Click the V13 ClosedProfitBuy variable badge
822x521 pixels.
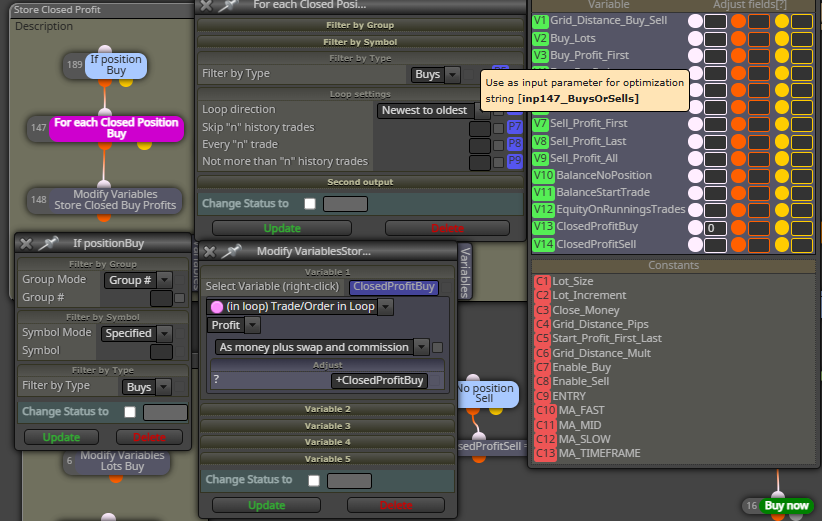point(543,227)
